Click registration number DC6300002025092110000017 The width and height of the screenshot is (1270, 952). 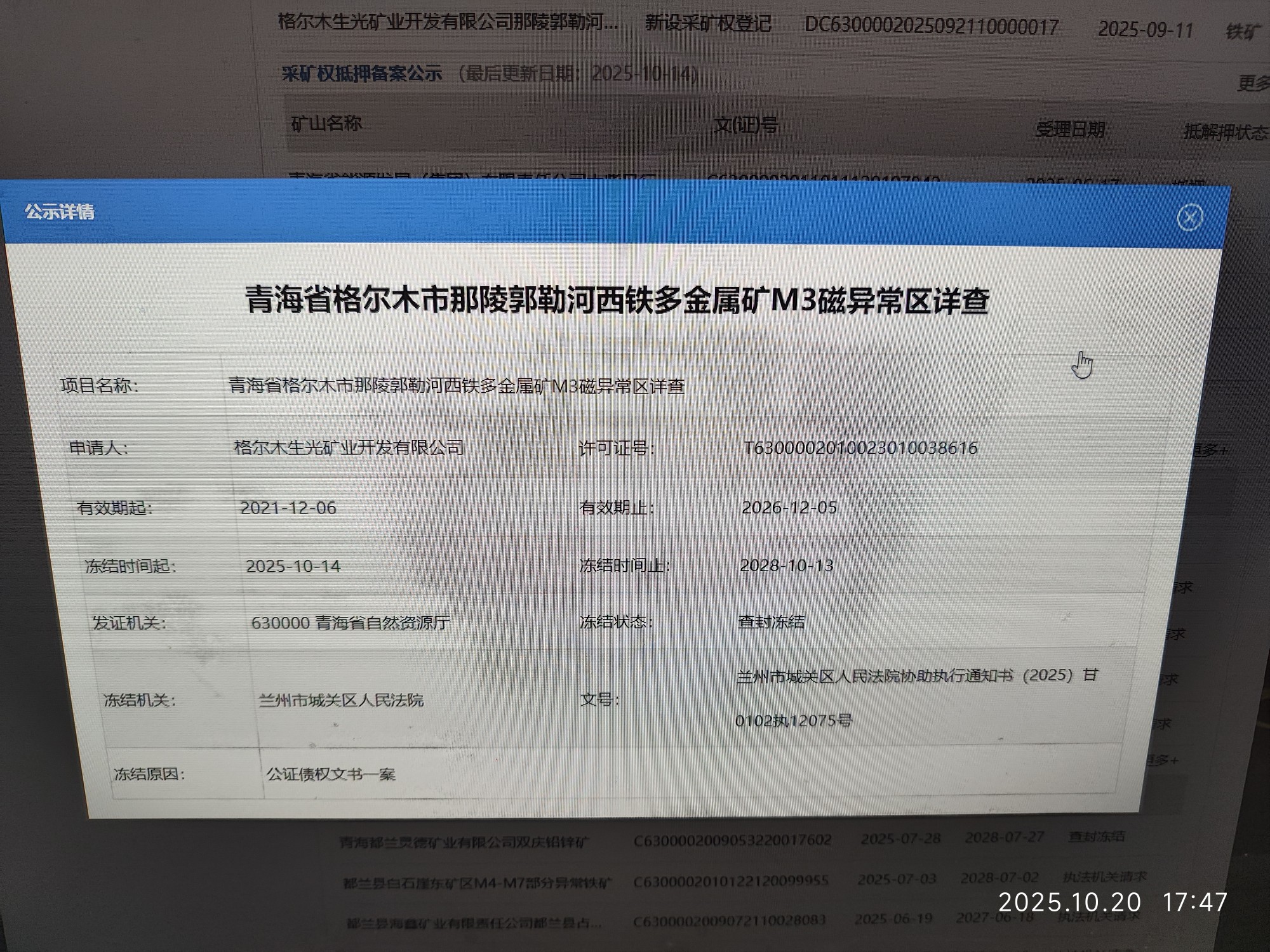click(931, 27)
